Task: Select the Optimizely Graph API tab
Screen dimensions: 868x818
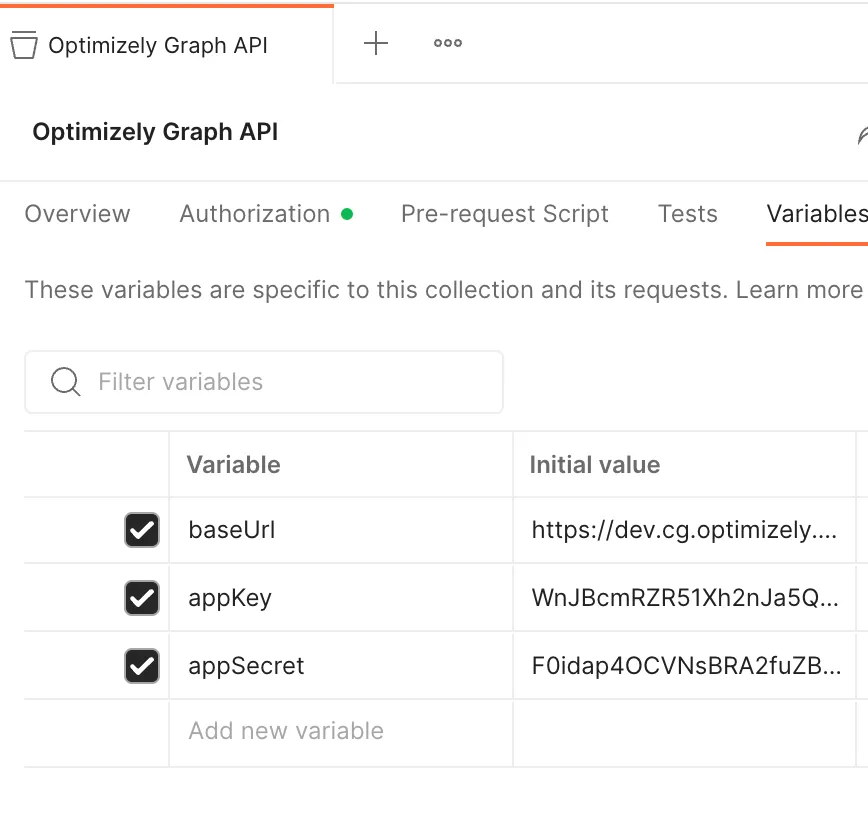Action: pyautogui.click(x=166, y=45)
